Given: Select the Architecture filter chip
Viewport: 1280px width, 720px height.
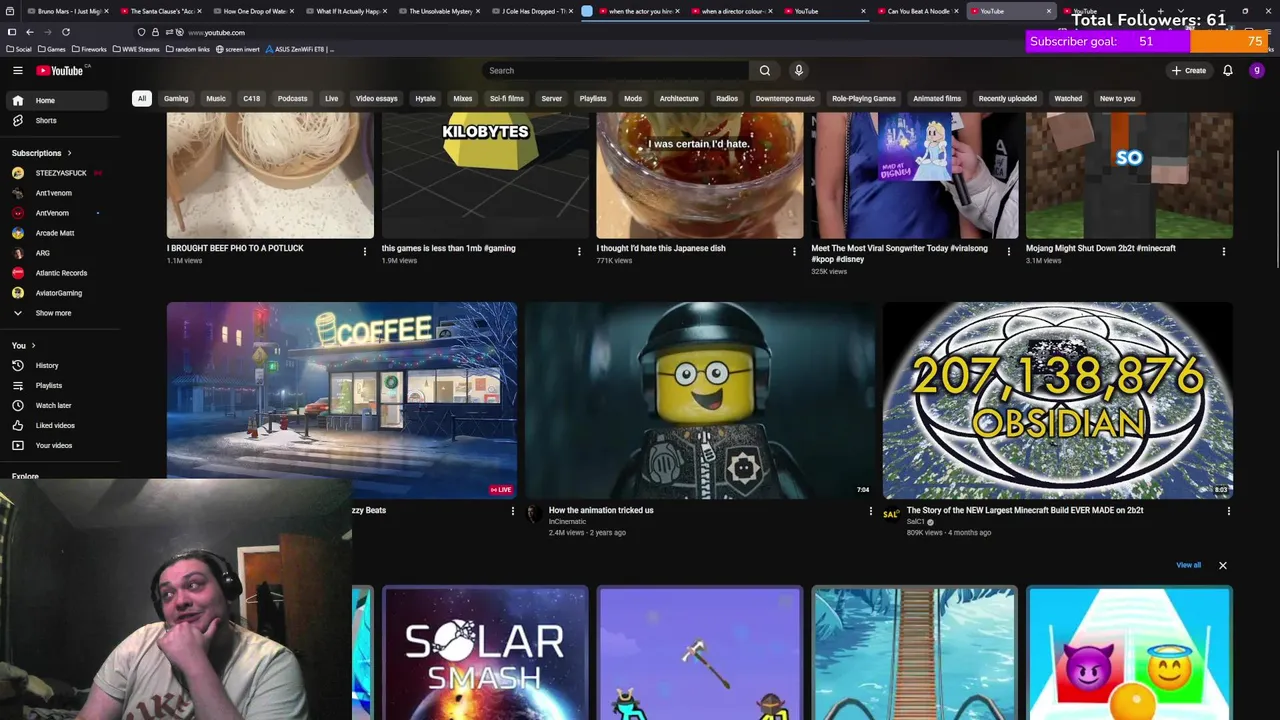Looking at the screenshot, I should 679,98.
